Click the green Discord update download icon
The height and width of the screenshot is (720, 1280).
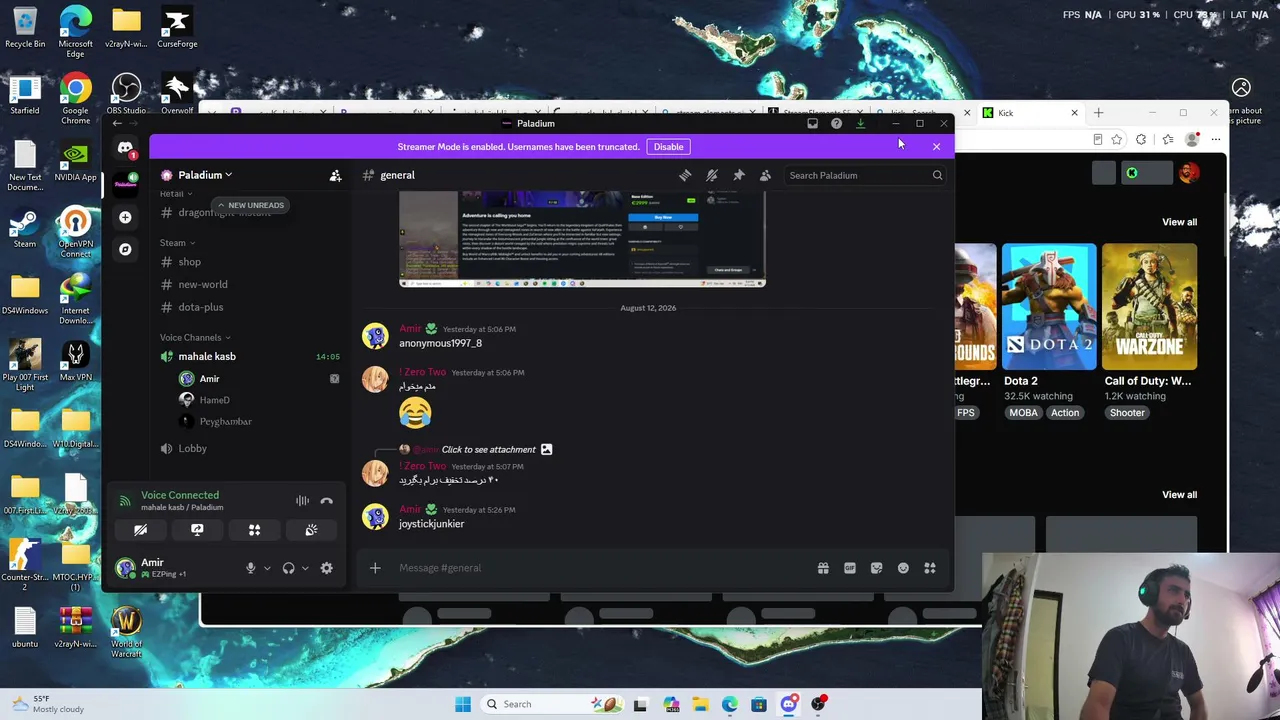click(860, 124)
